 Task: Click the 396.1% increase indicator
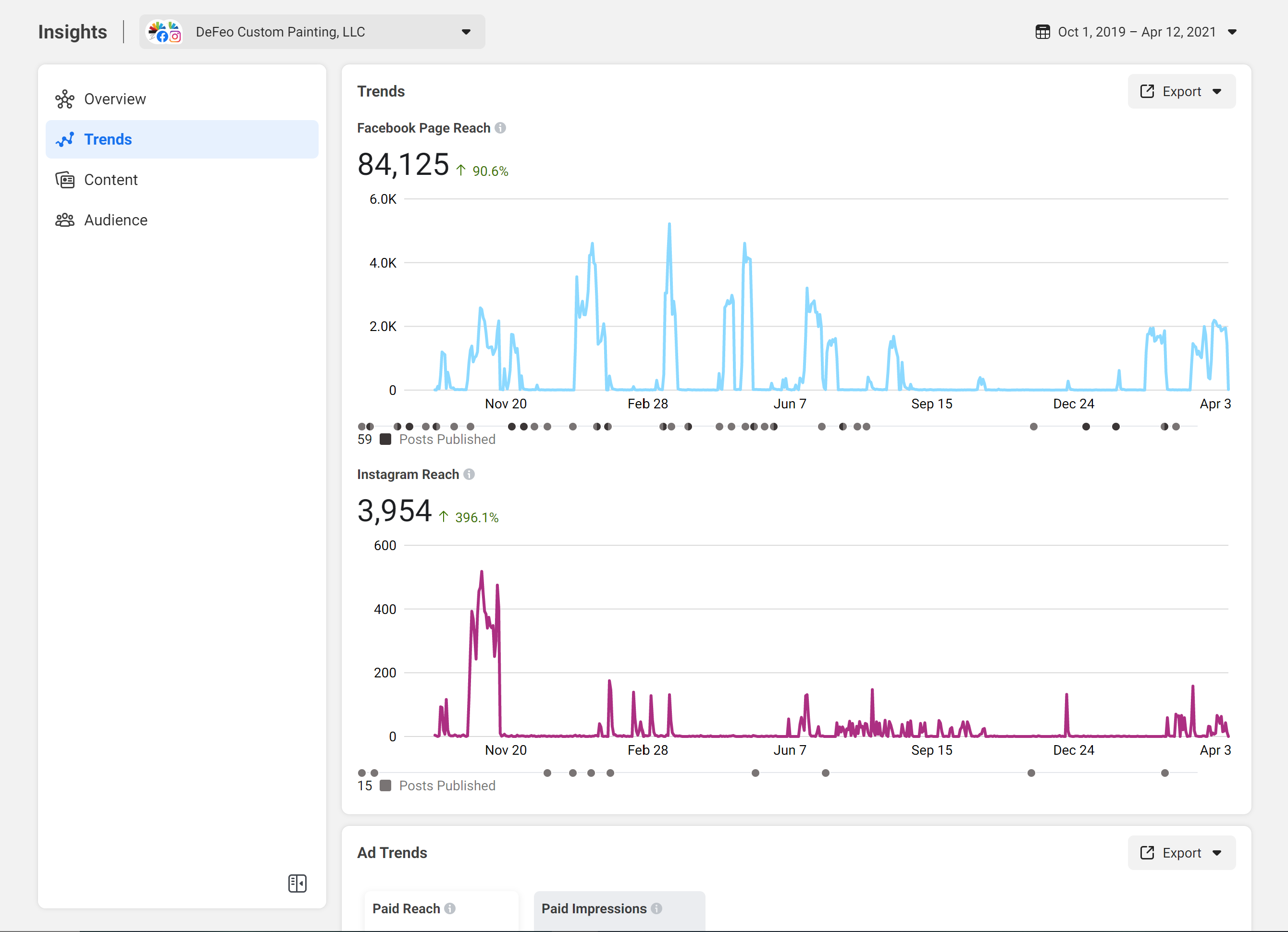coord(469,517)
